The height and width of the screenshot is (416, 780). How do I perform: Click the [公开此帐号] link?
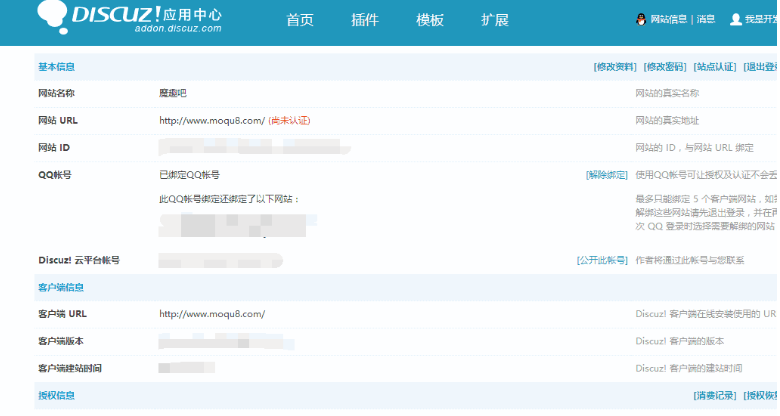click(x=602, y=260)
